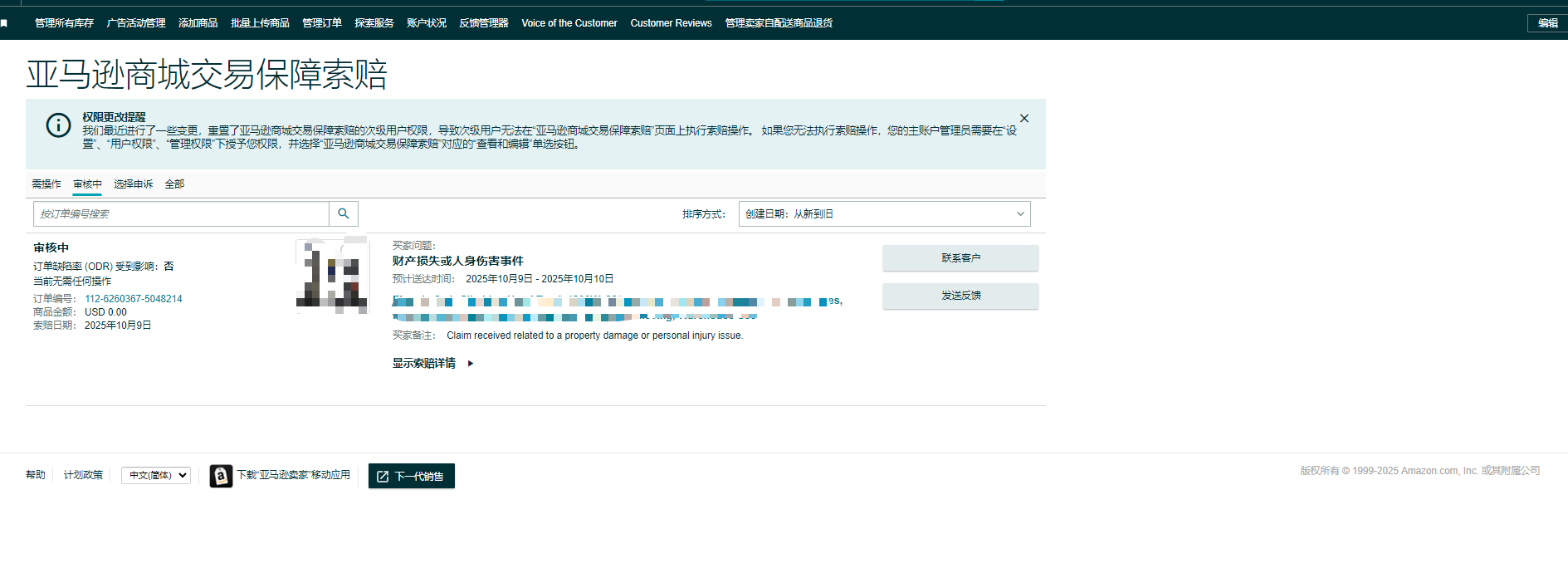Click the 联系客户 button
1568x573 pixels.
[x=960, y=258]
